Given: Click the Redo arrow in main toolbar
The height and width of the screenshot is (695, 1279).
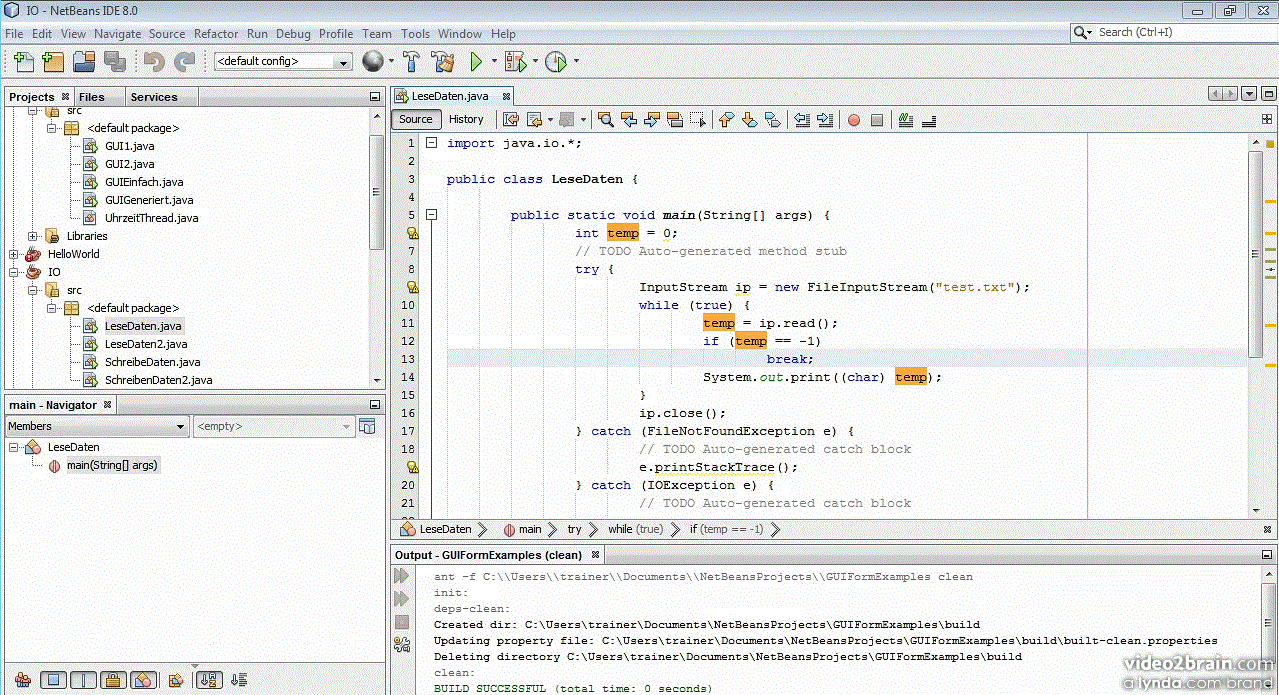Looking at the screenshot, I should [x=185, y=62].
